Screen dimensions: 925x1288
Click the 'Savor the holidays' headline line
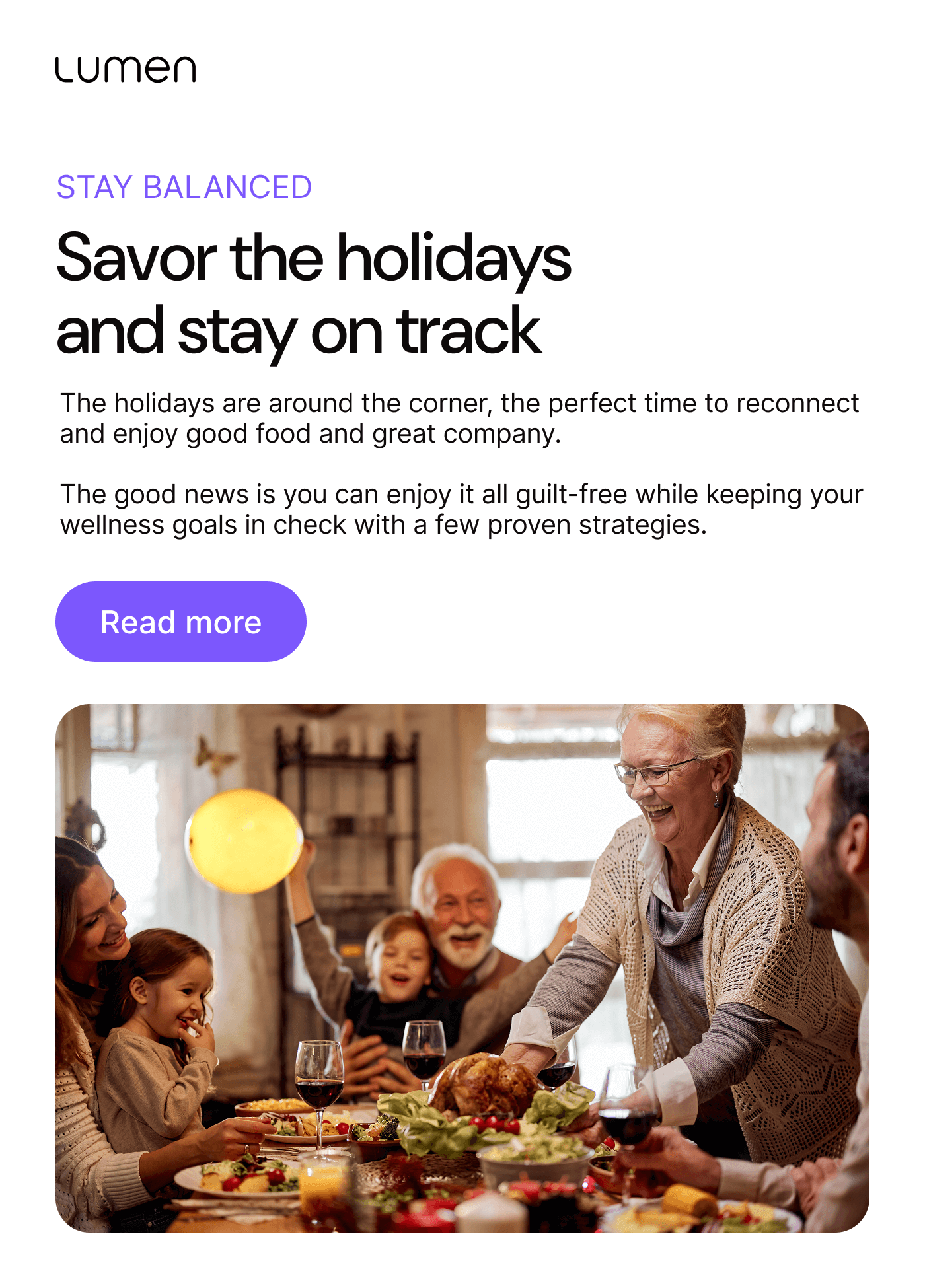click(314, 258)
